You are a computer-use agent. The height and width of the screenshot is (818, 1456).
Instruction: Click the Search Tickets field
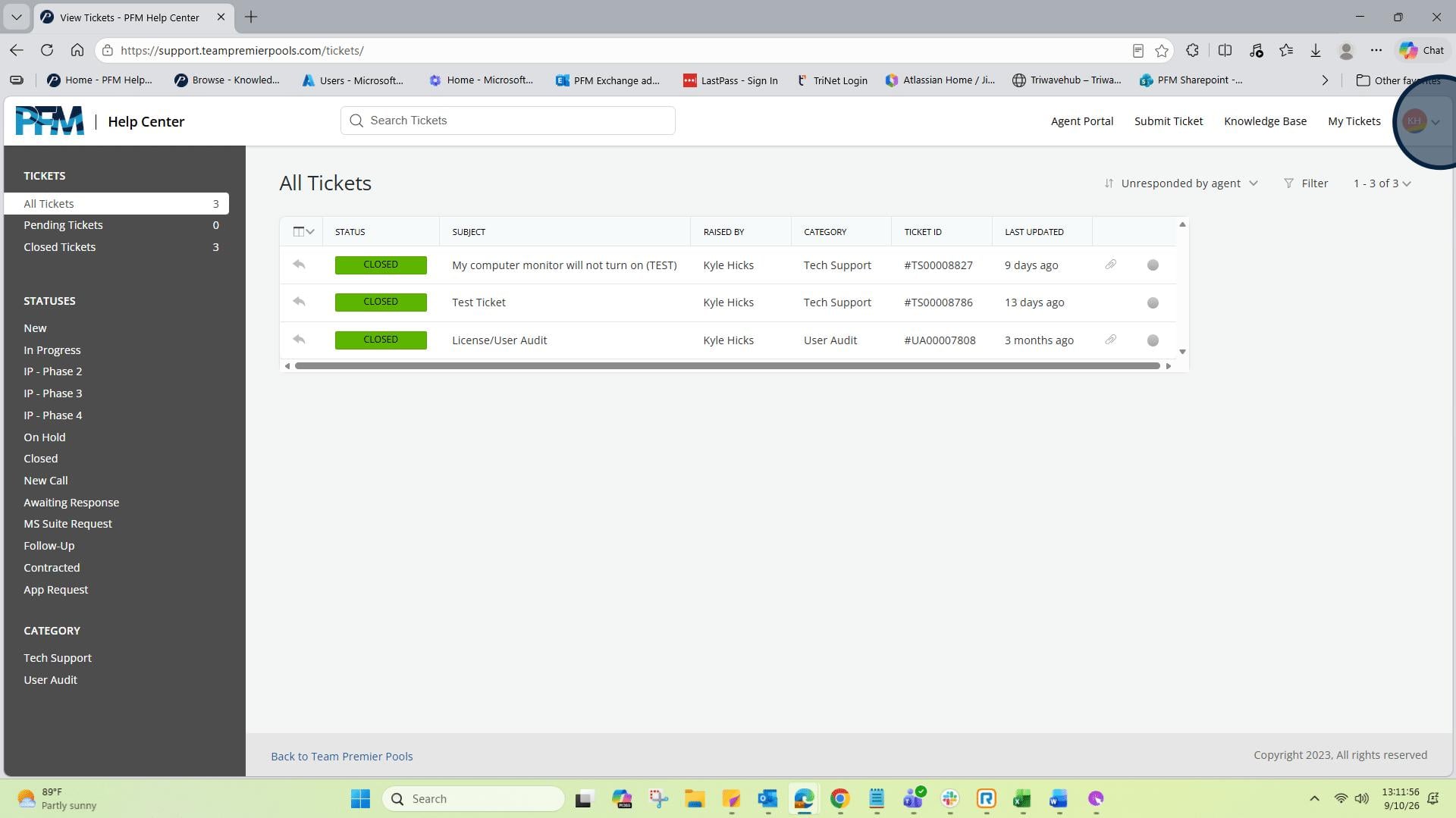point(507,121)
